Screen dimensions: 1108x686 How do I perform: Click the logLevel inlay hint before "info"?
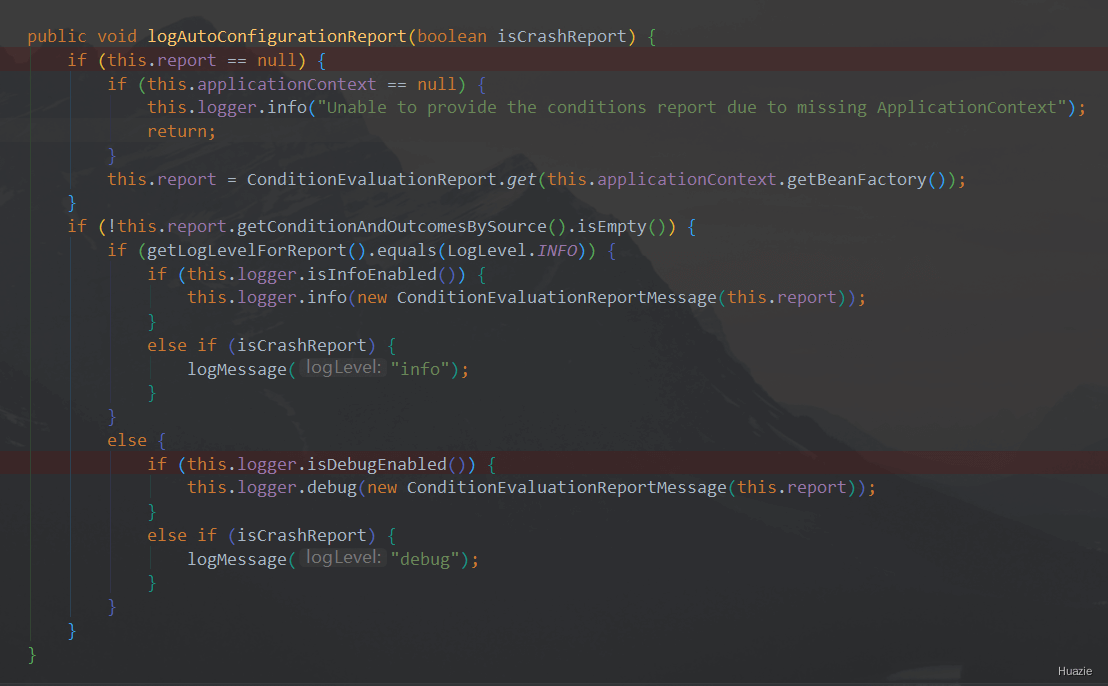coord(343,369)
